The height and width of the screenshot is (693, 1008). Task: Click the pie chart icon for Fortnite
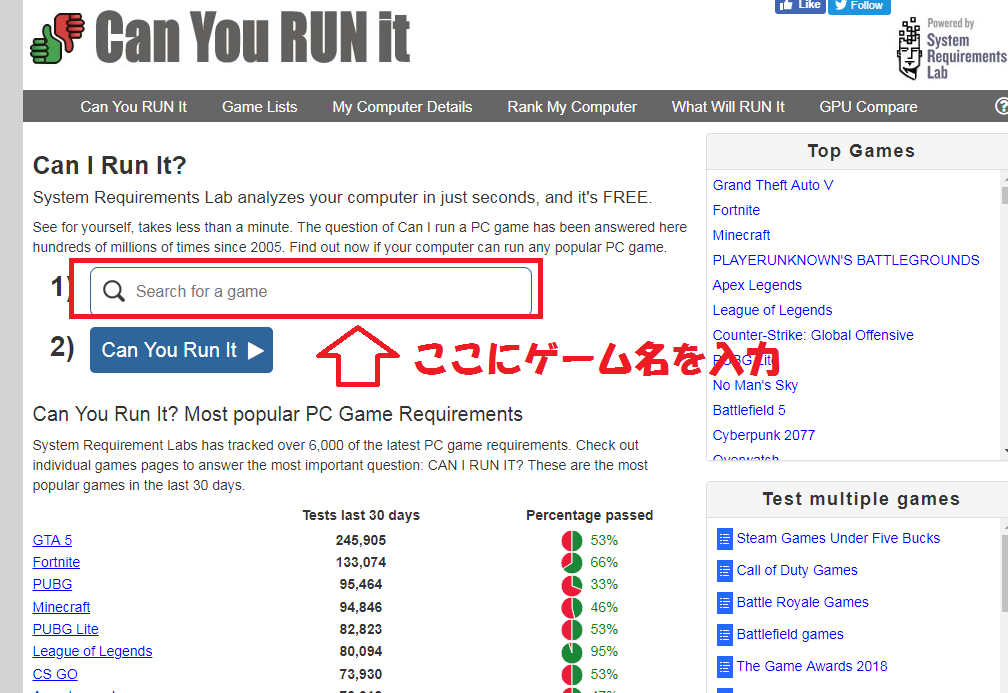(572, 562)
